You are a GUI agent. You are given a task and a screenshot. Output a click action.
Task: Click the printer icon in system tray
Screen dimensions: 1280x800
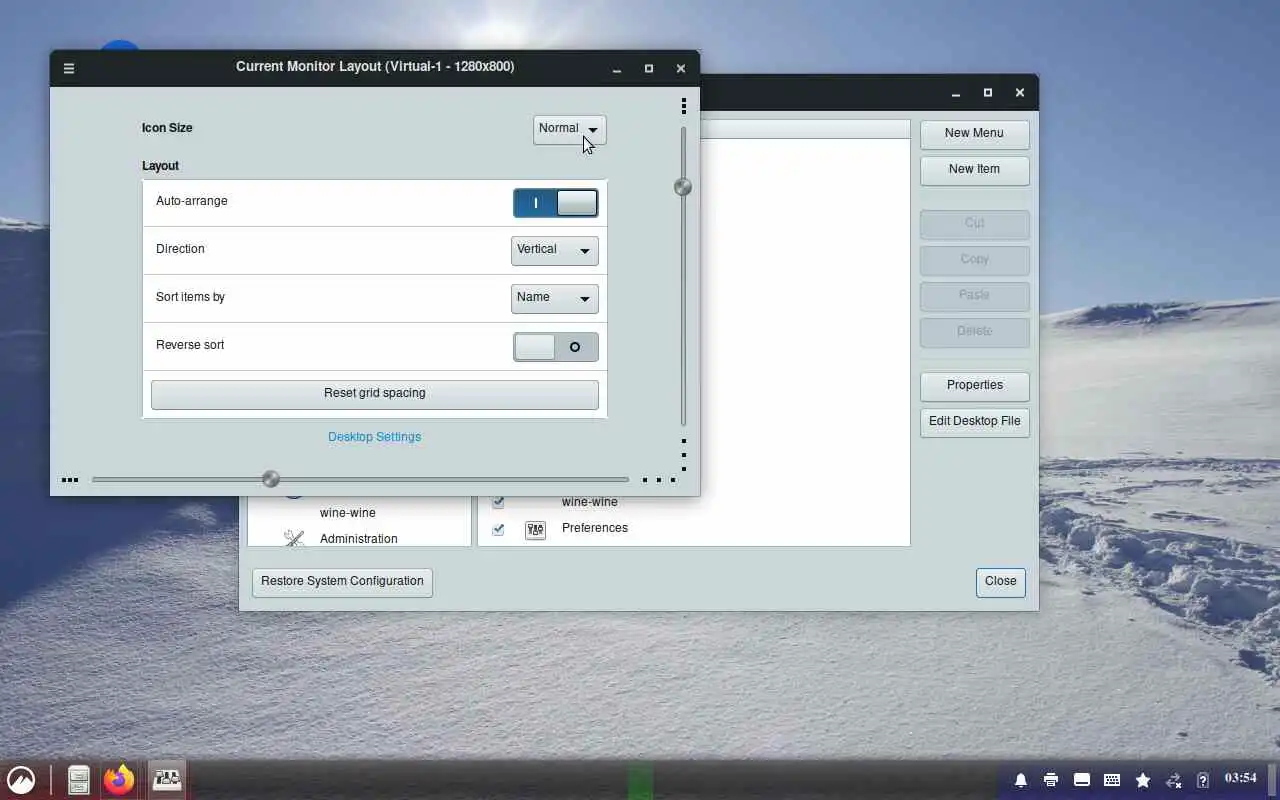[1051, 780]
